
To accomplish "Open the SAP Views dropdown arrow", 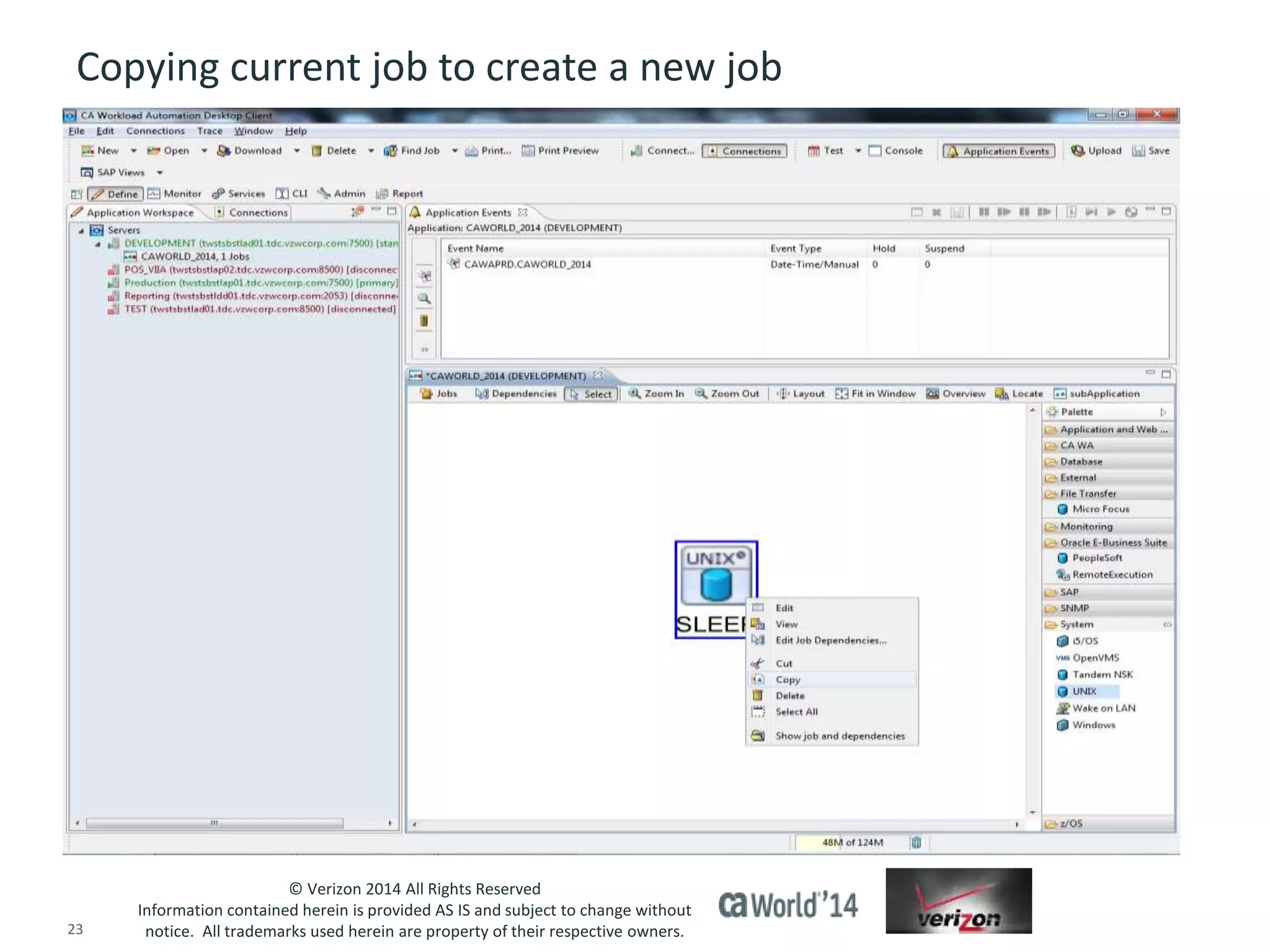I will (160, 172).
